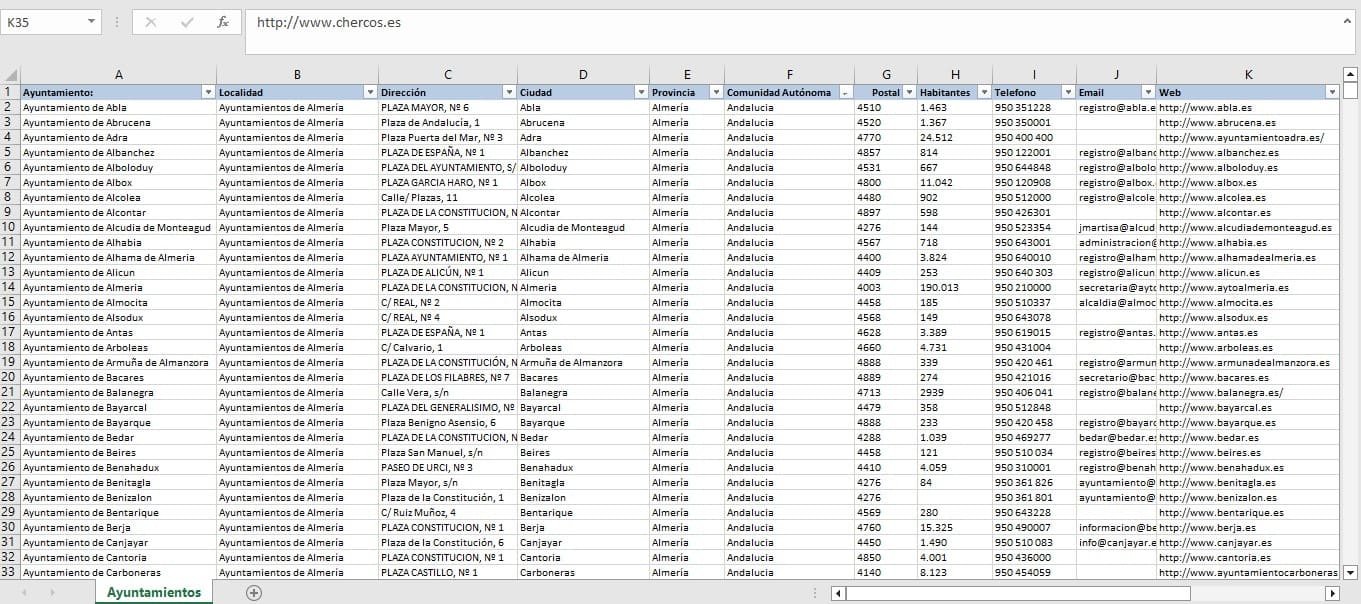Open the Habitantes column filter
Screen dimensions: 1361x604
point(982,92)
